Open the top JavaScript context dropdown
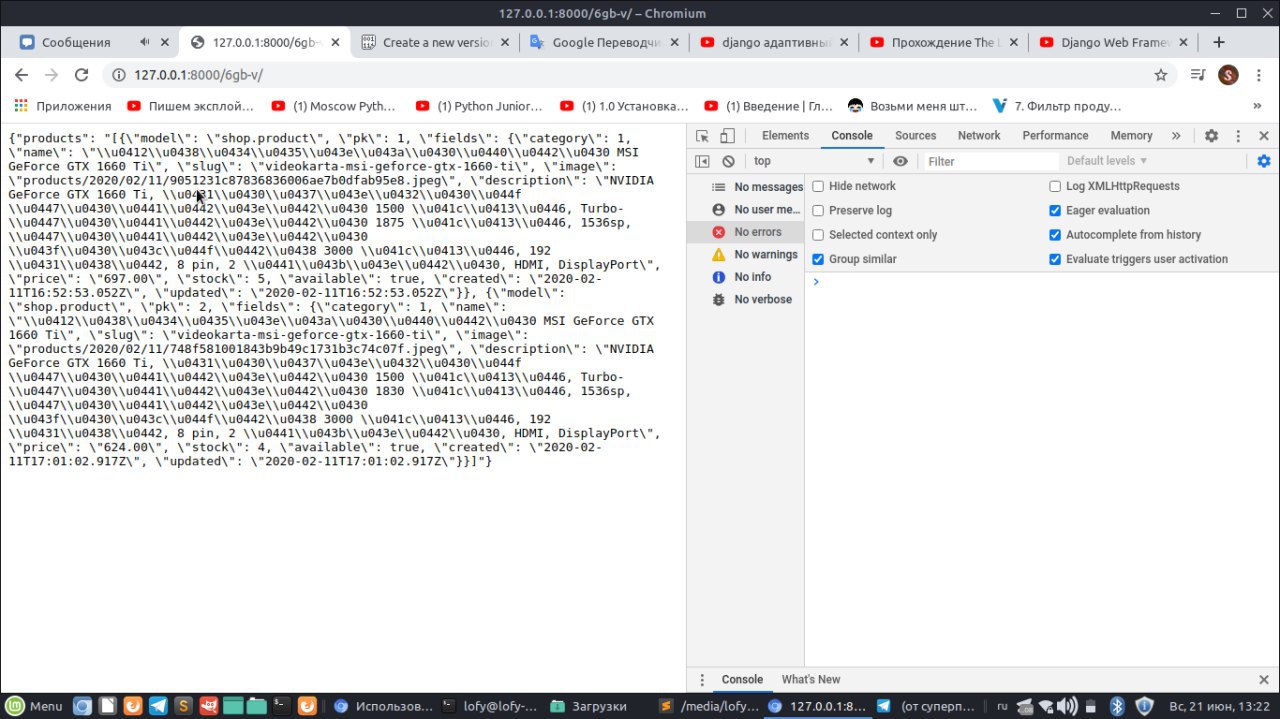Screen dimensions: 1280x719 [813, 161]
